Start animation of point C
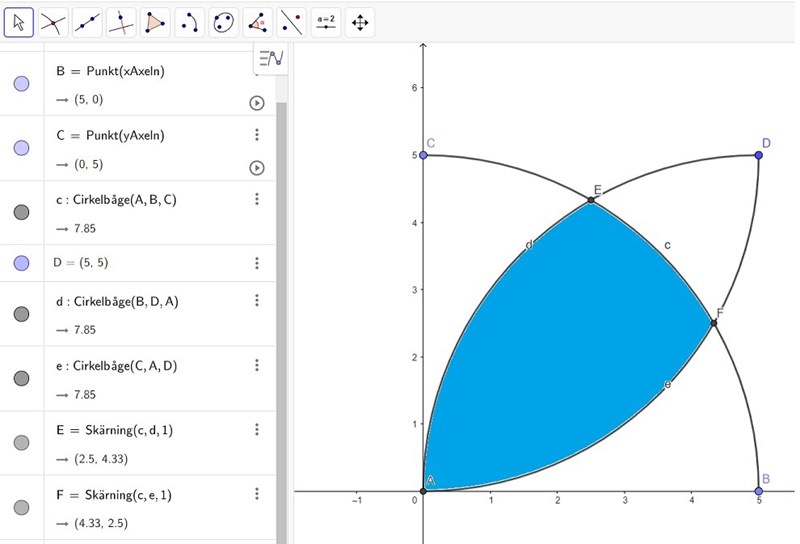Viewport: 800px width, 544px height. click(x=257, y=168)
